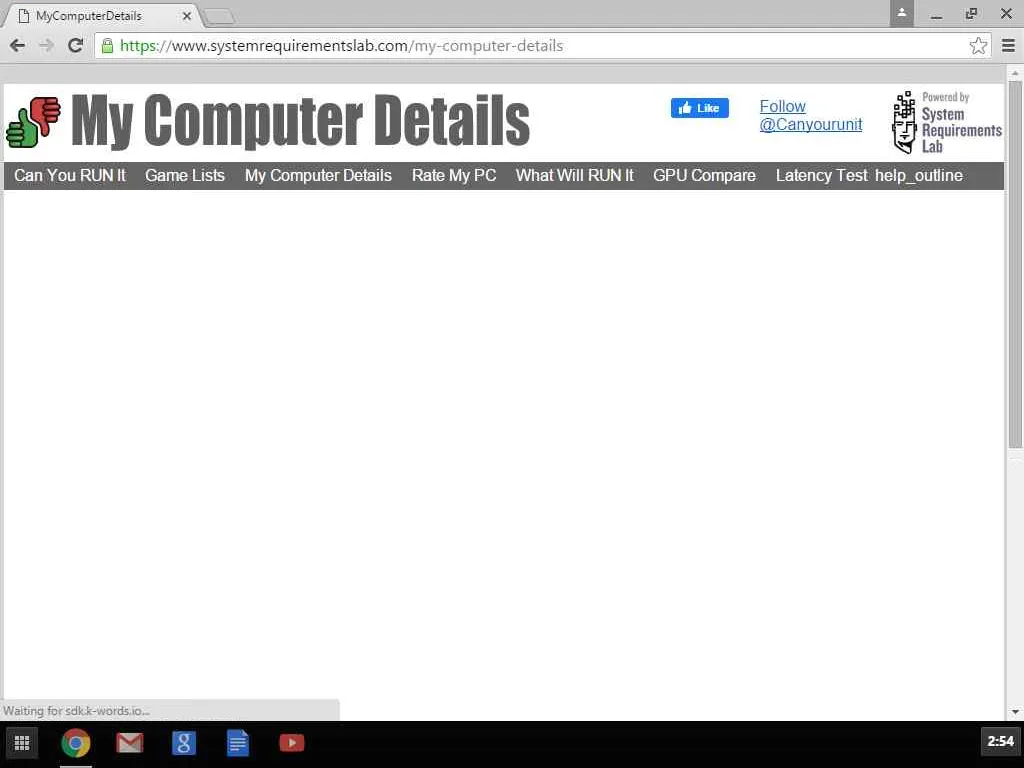Launch YouTube from the shelf
The width and height of the screenshot is (1024, 768).
click(292, 743)
